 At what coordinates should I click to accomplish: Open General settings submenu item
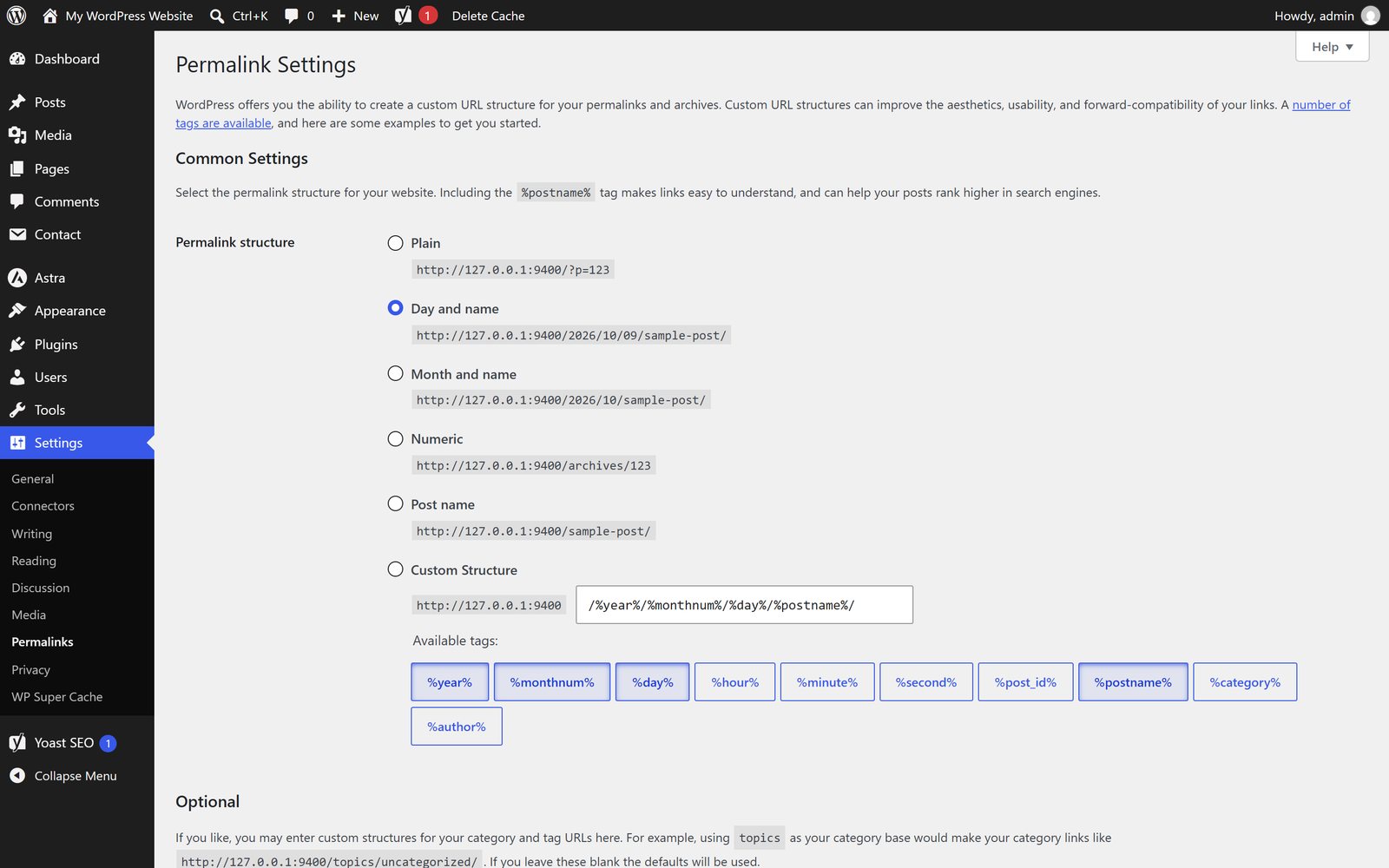[x=33, y=479]
